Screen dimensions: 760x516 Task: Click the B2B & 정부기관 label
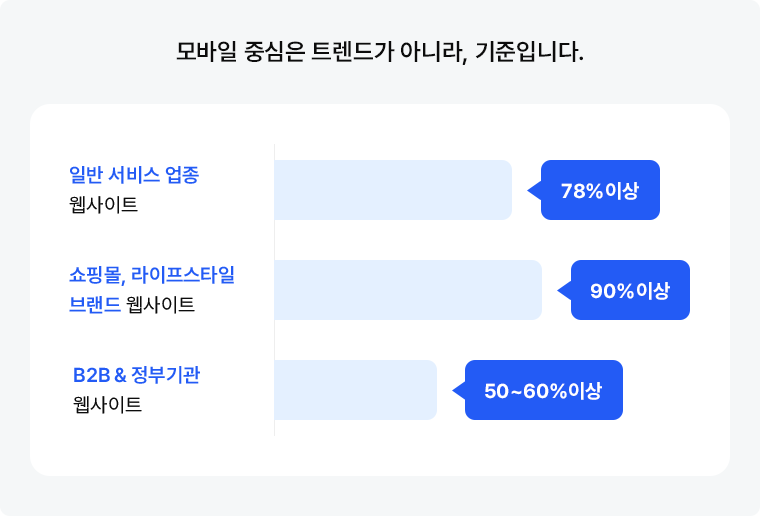[137, 375]
